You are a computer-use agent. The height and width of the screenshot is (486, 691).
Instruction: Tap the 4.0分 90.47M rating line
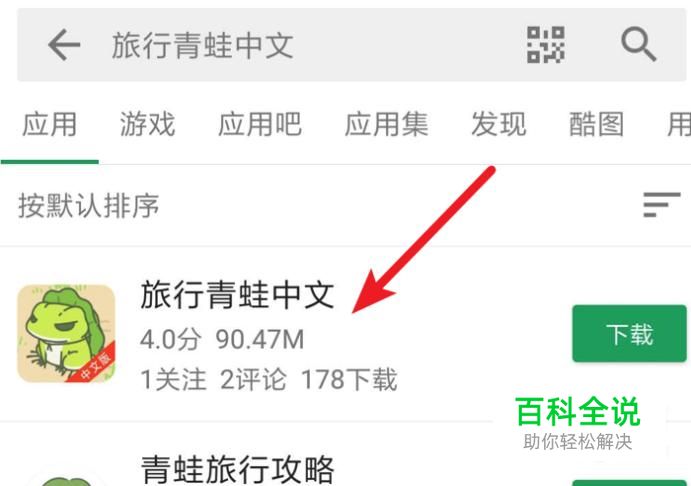tap(222, 340)
